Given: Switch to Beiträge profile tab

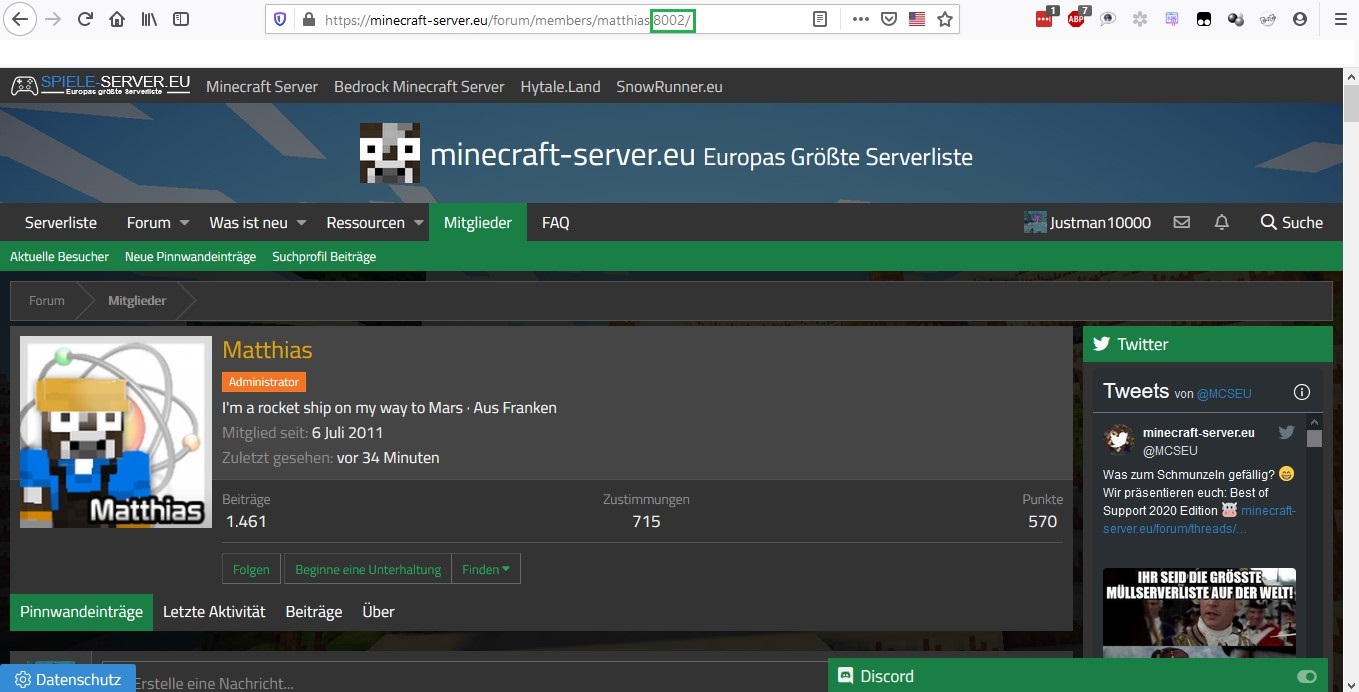Looking at the screenshot, I should [314, 611].
